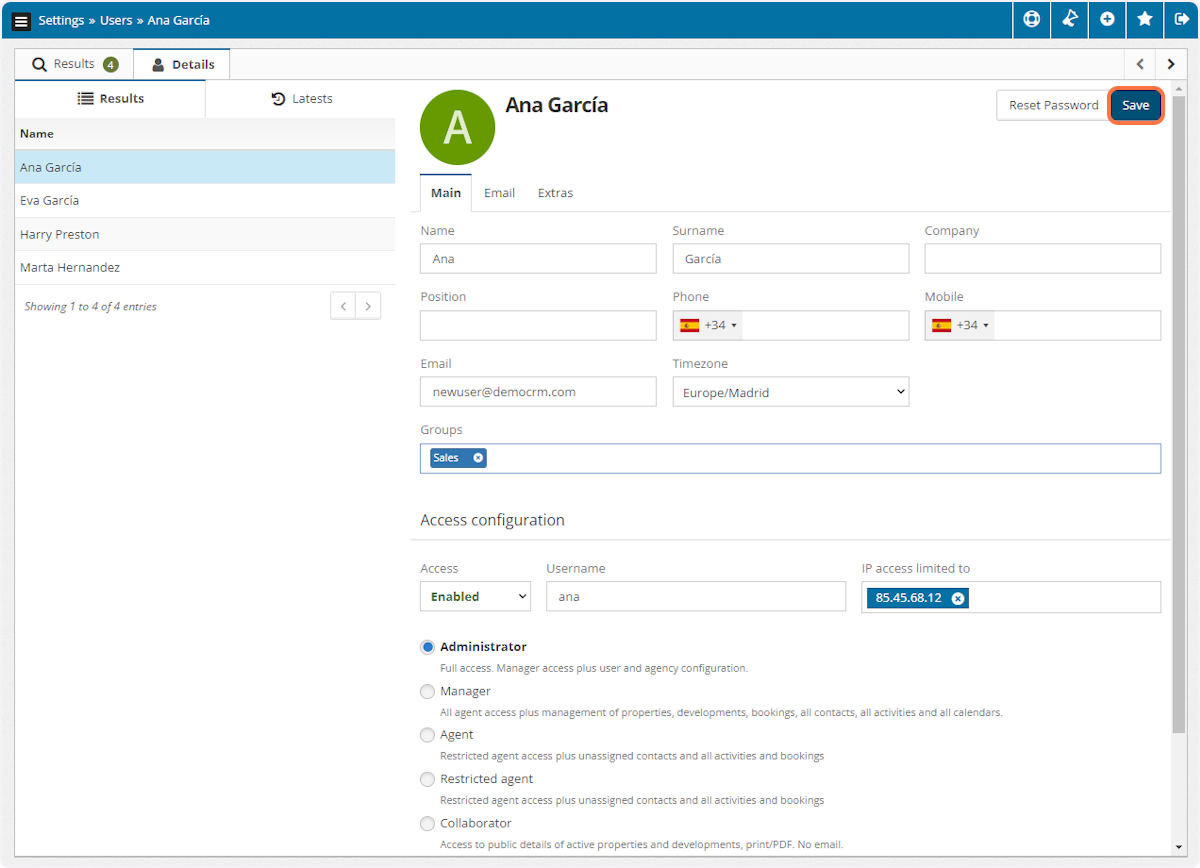
Task: Click the logout arrow icon
Action: [1181, 20]
